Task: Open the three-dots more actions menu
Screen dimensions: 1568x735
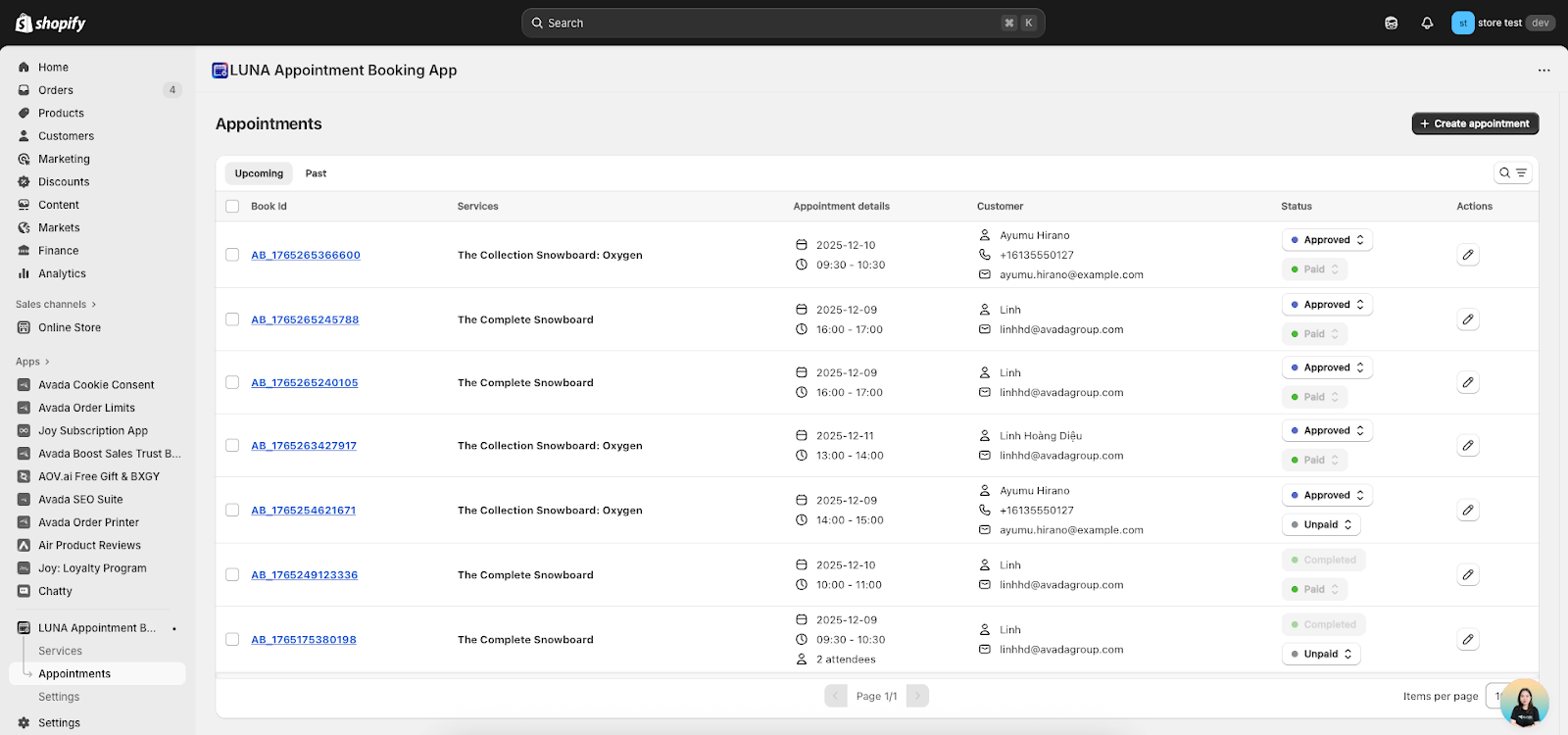Action: 1543,71
